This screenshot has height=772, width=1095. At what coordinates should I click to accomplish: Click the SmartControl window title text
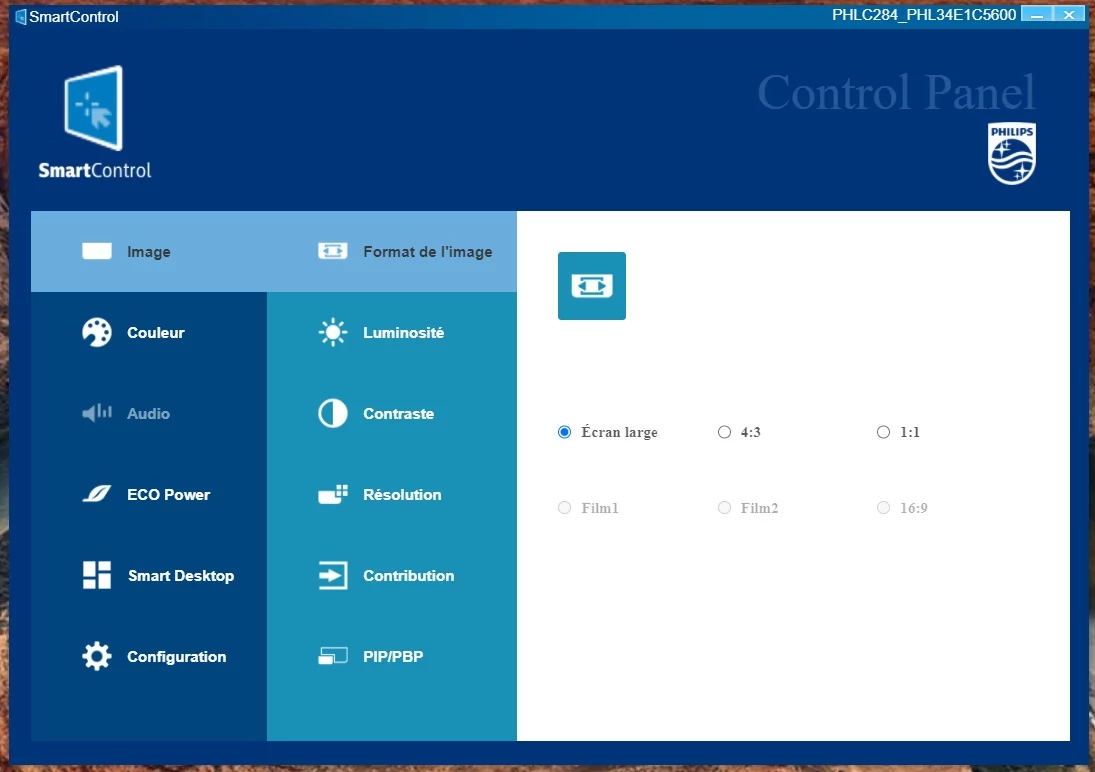coord(74,17)
